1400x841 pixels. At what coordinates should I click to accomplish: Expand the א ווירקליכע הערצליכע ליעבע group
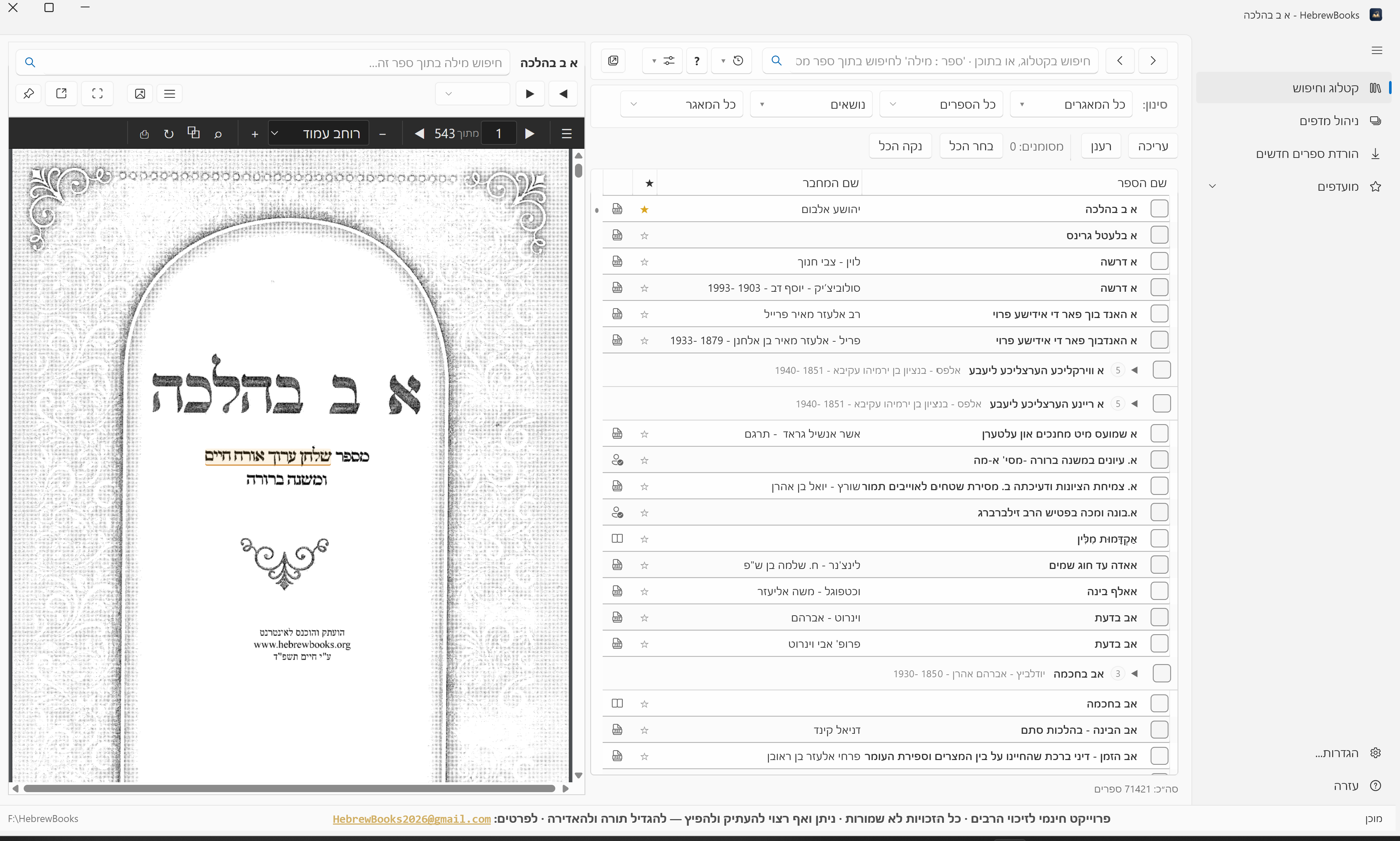(1134, 371)
